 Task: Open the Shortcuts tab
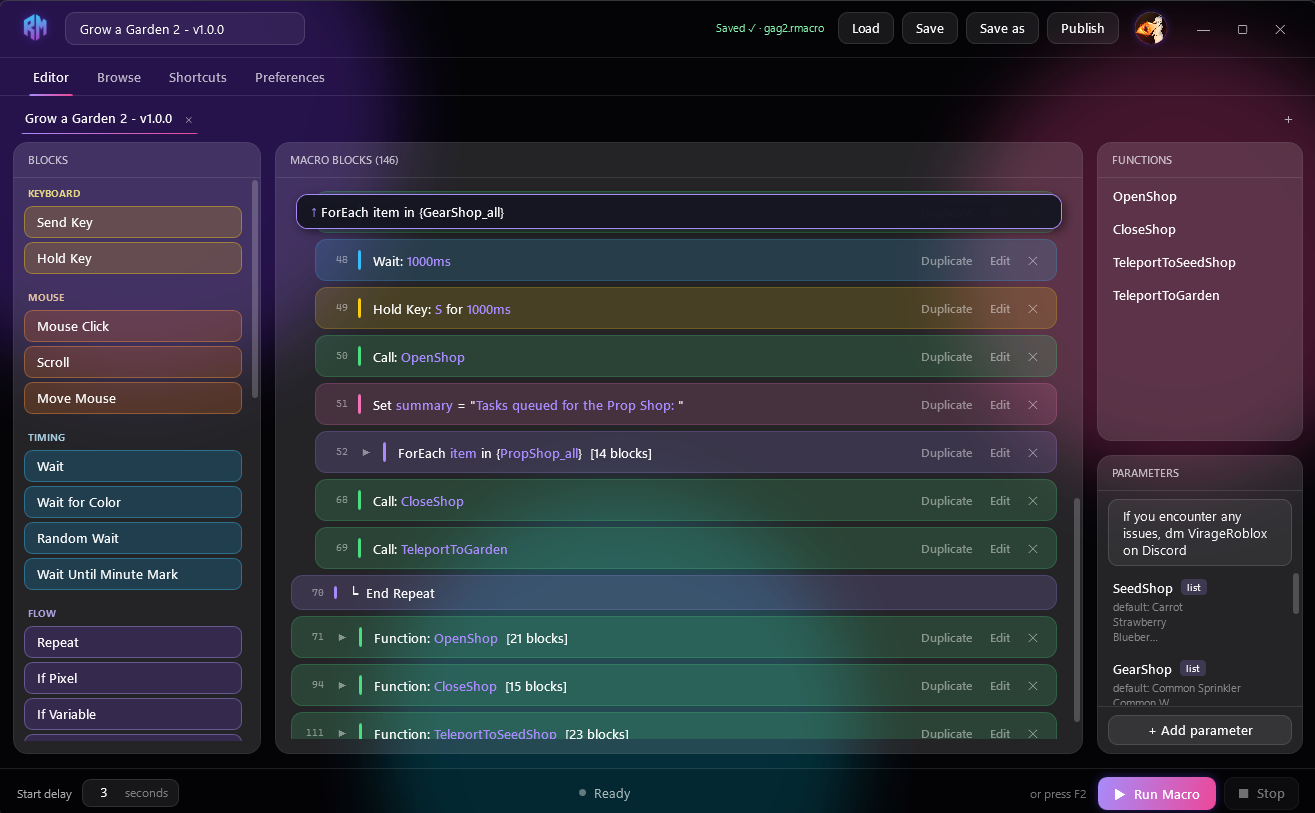click(198, 77)
